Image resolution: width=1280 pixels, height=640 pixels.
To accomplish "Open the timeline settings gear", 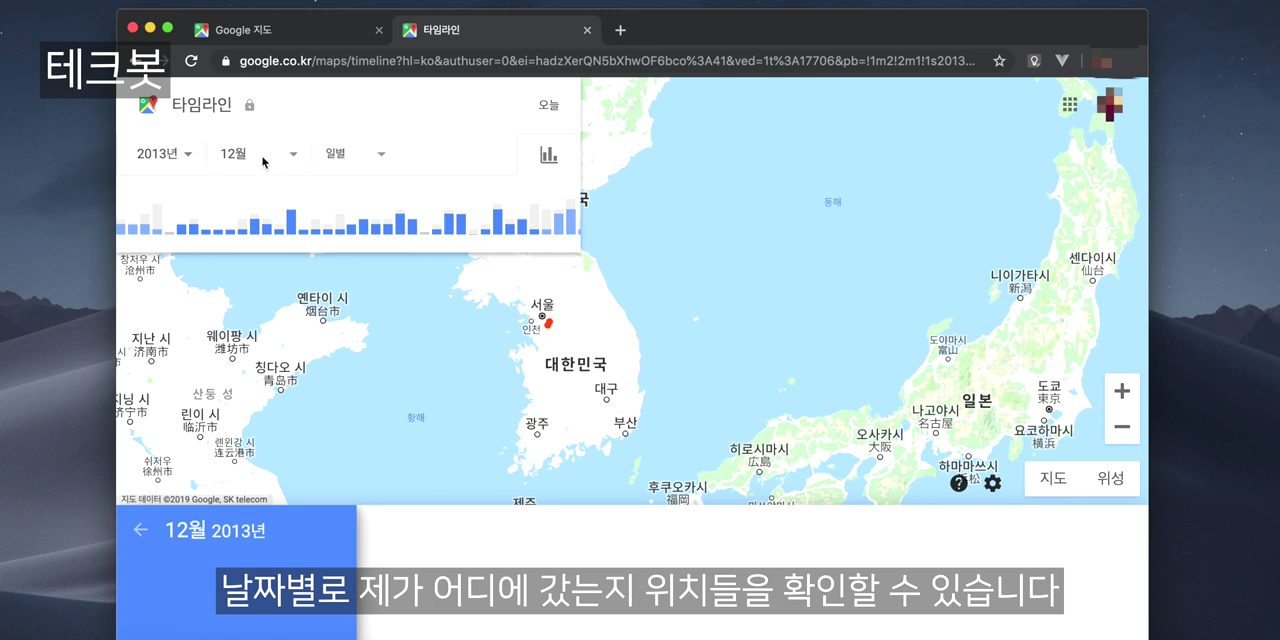I will 992,483.
